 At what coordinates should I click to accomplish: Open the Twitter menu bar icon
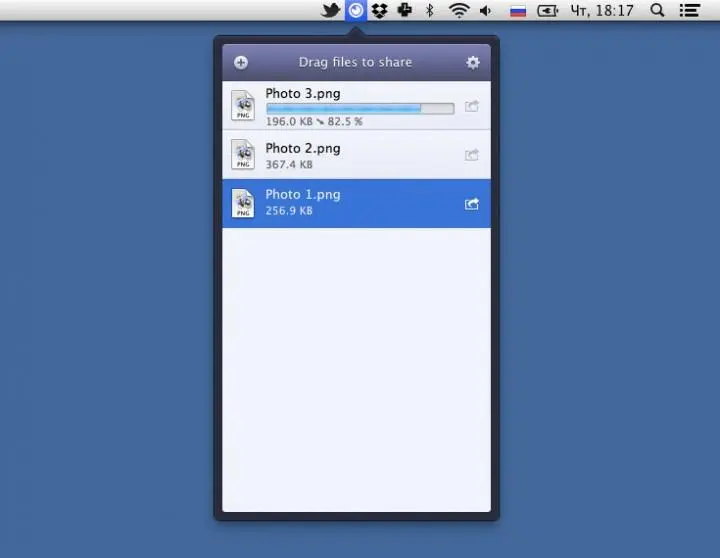pyautogui.click(x=330, y=10)
